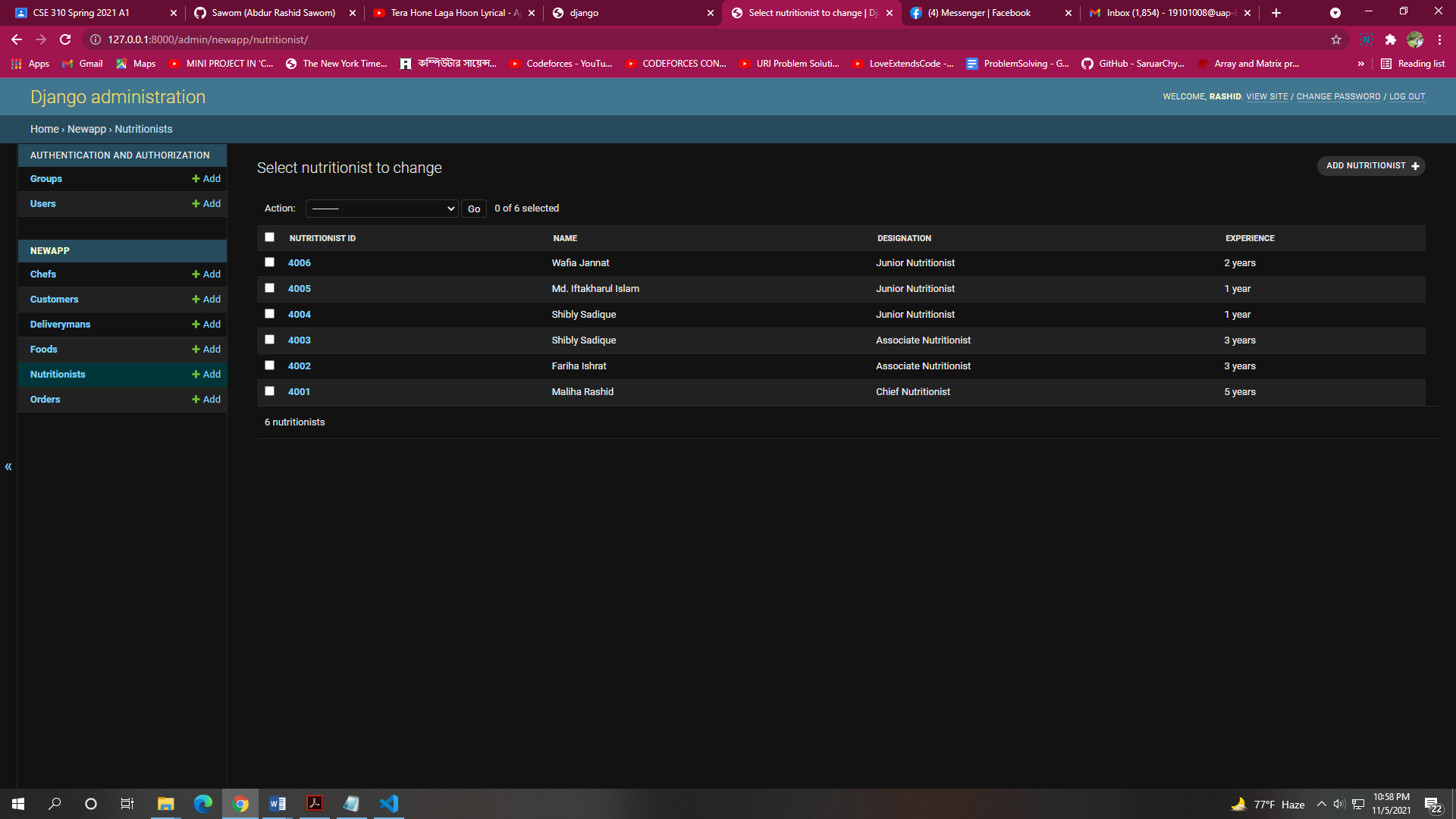Click the Go back arrow icon

[x=17, y=39]
